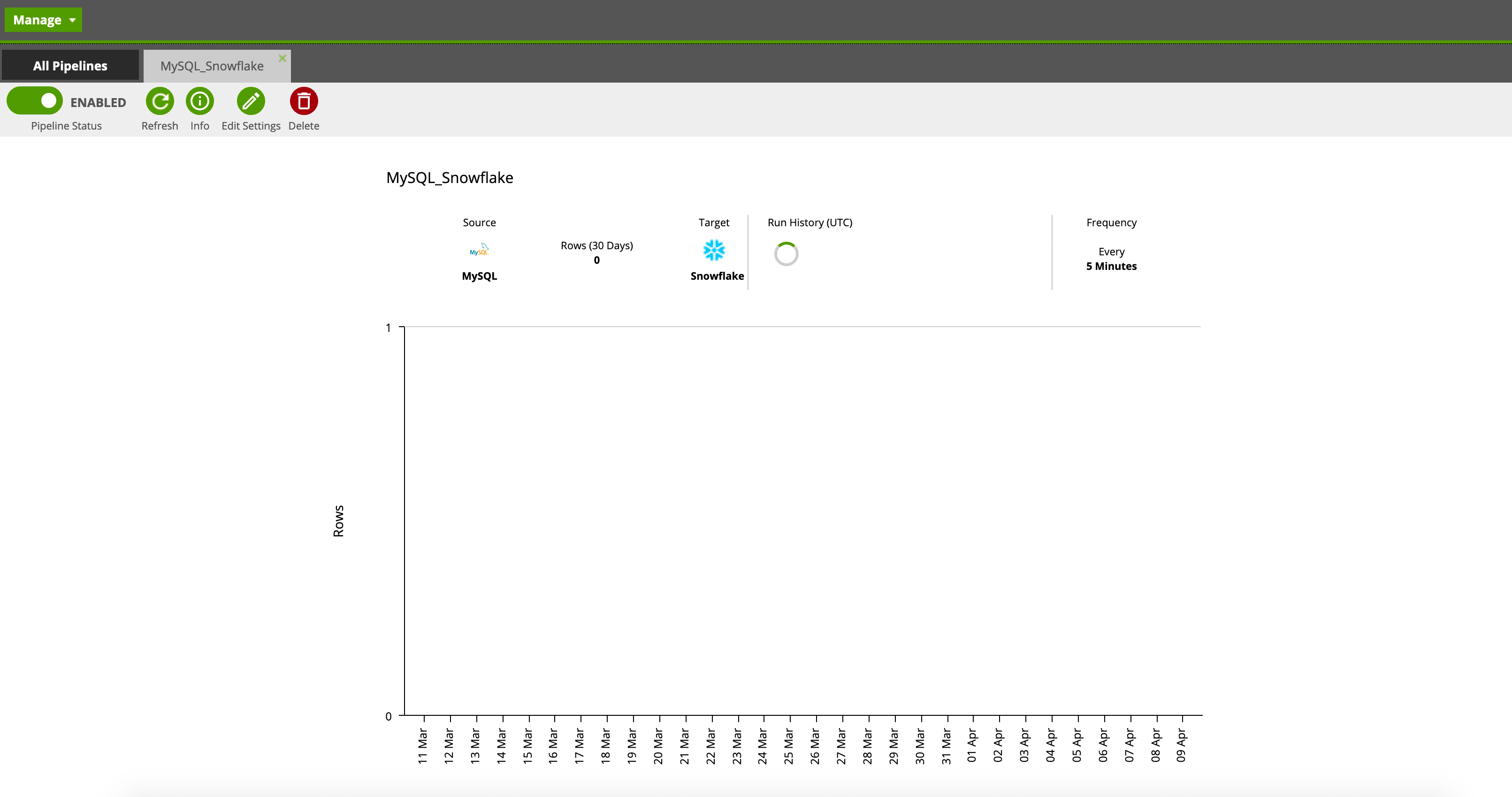Click the Frequency heading
The height and width of the screenshot is (797, 1512).
click(x=1111, y=222)
